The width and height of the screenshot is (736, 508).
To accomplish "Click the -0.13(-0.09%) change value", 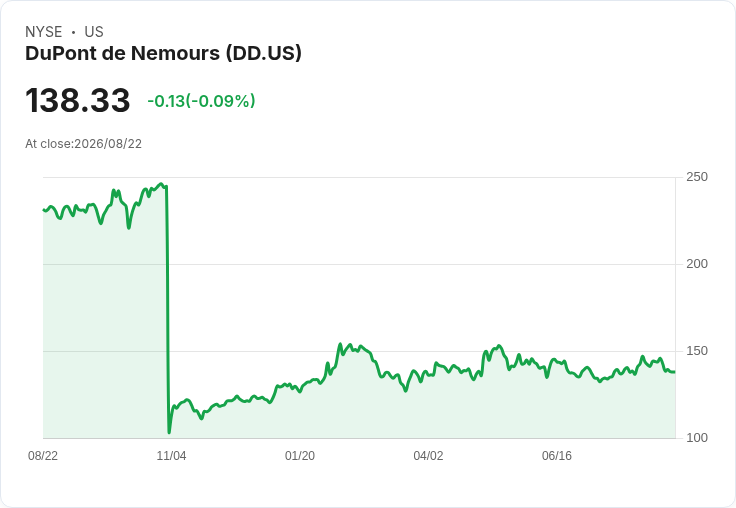I will (201, 101).
